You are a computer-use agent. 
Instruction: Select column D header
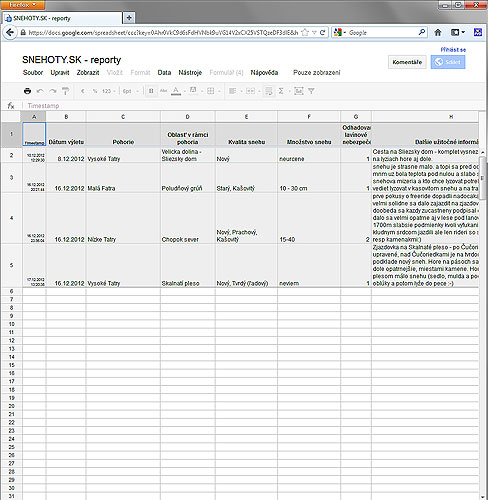click(x=187, y=117)
